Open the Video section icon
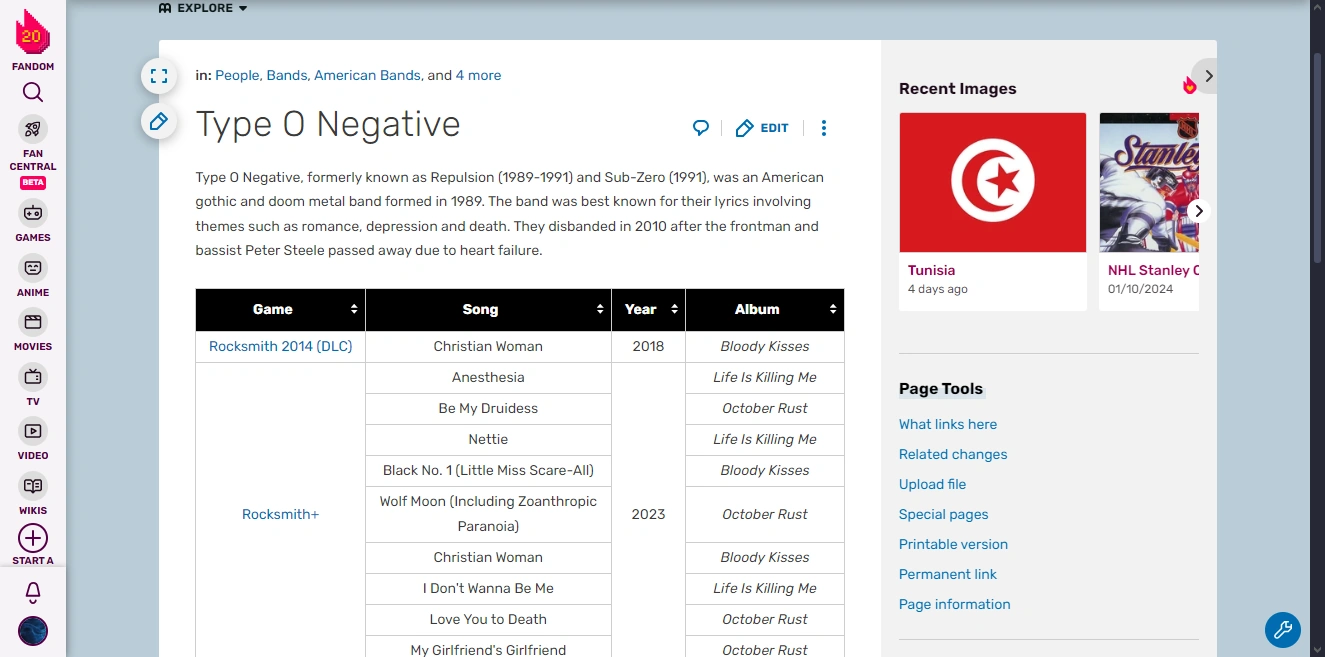The width and height of the screenshot is (1325, 657). (x=33, y=431)
